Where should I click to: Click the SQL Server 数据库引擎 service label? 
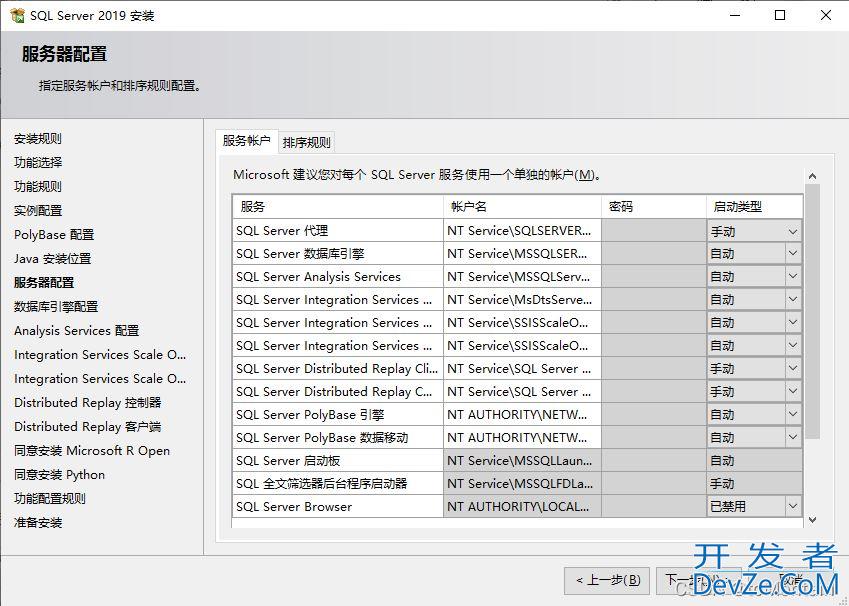pyautogui.click(x=300, y=253)
